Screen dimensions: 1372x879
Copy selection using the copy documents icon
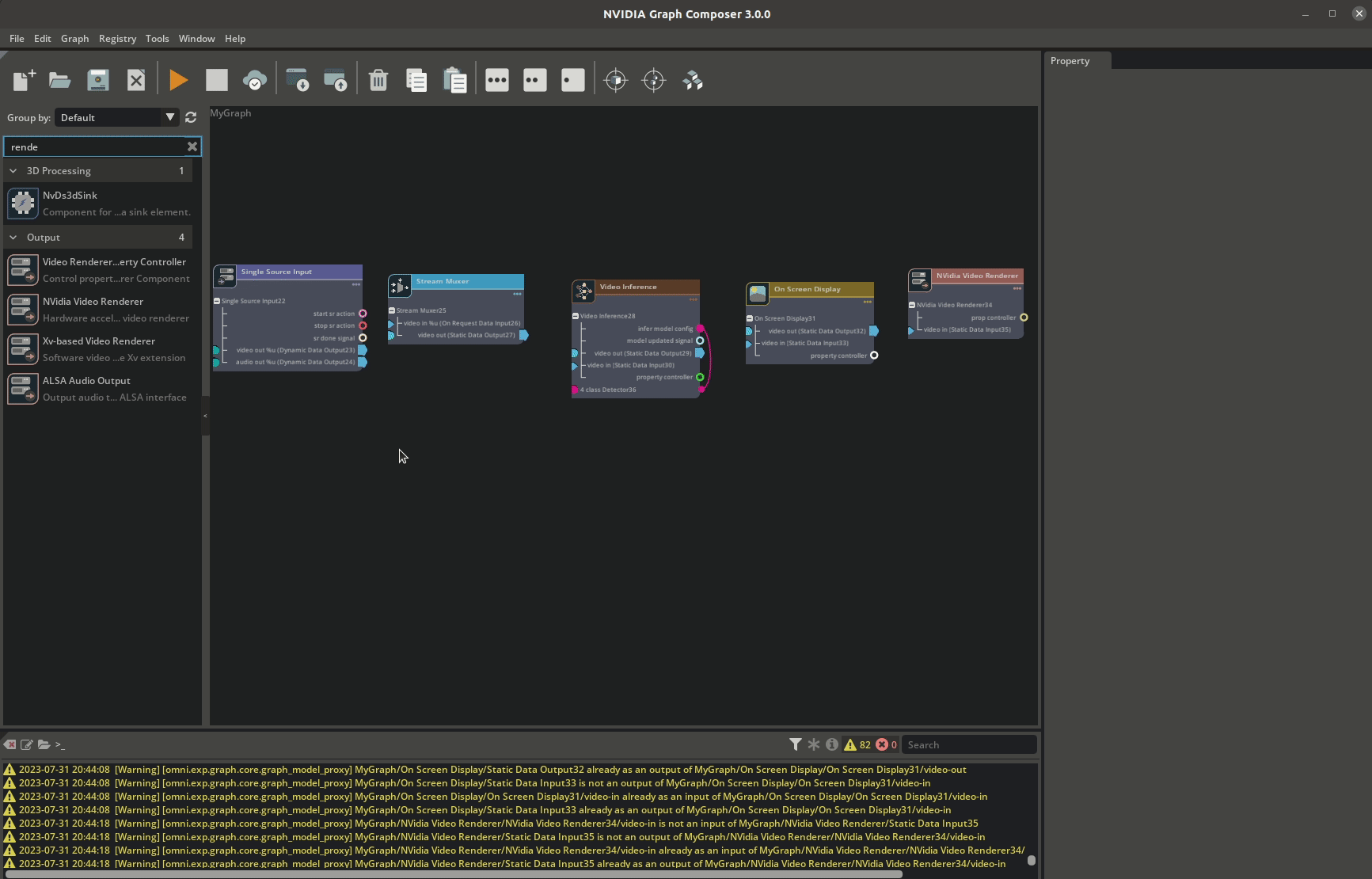pos(416,80)
